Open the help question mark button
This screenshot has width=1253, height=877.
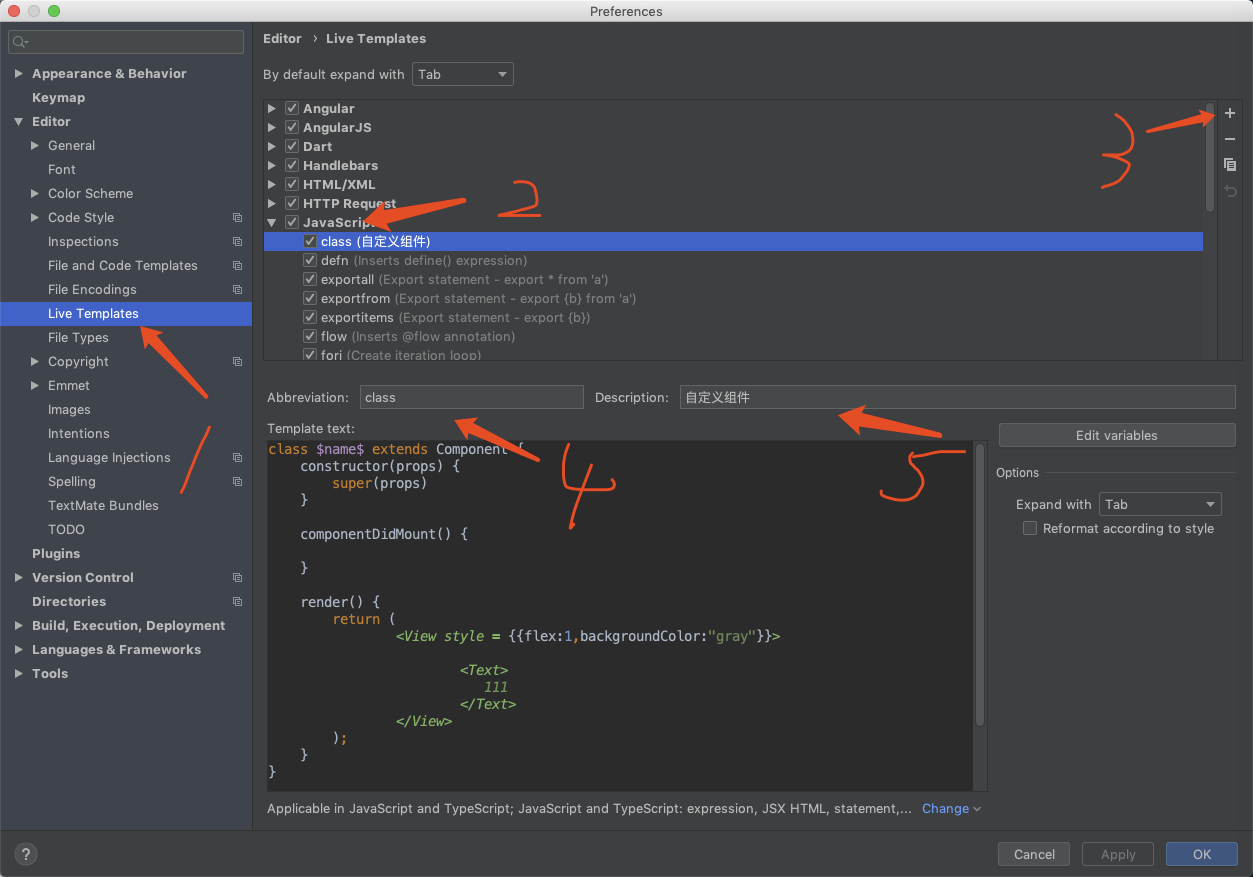pyautogui.click(x=26, y=854)
